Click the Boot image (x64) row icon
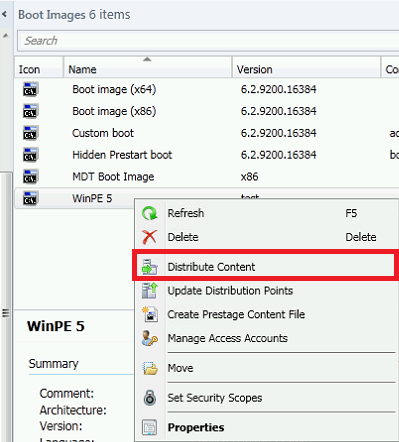Screen dimensions: 399x442 30,89
